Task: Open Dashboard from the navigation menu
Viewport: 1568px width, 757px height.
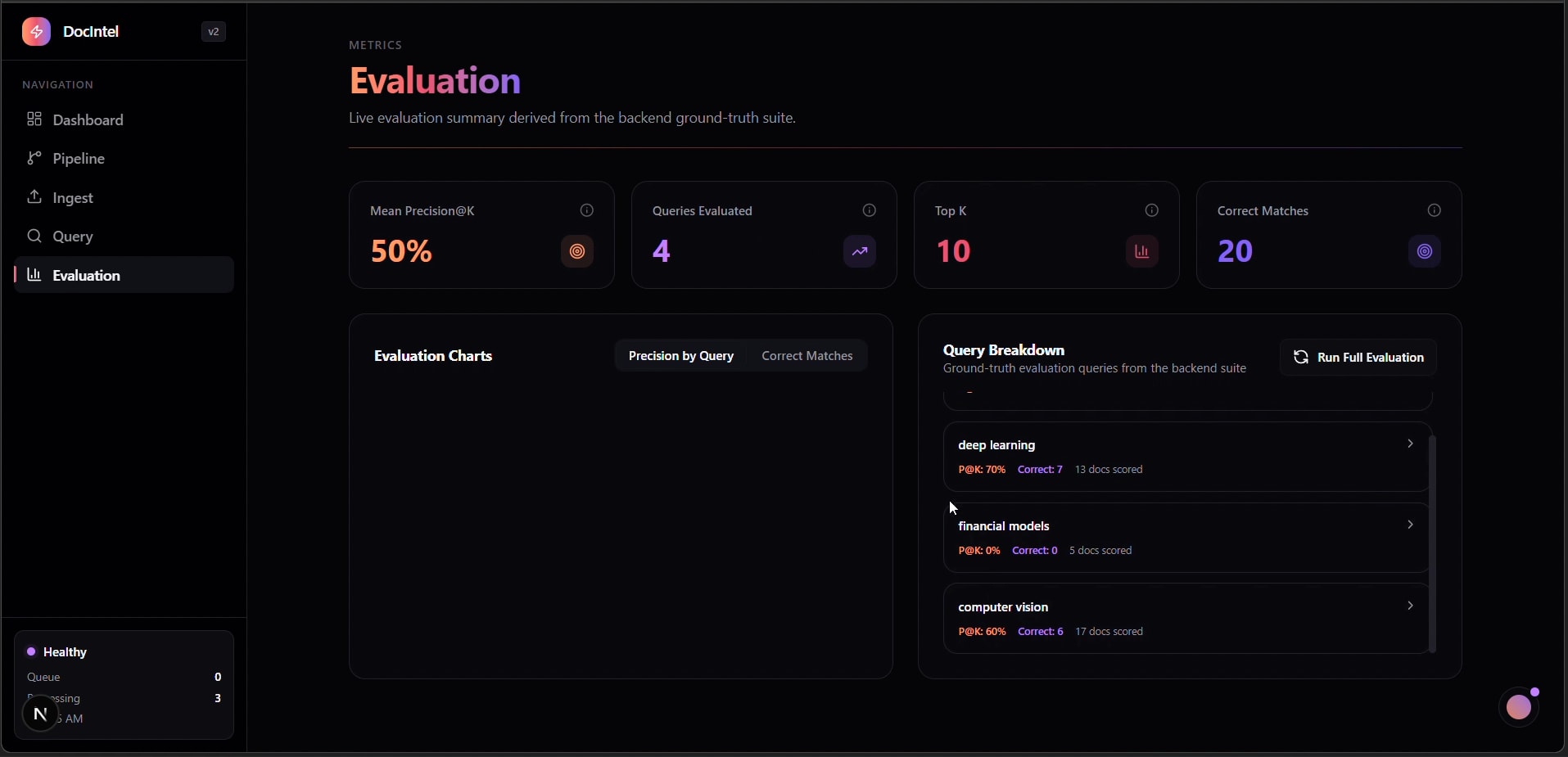Action: 88,119
